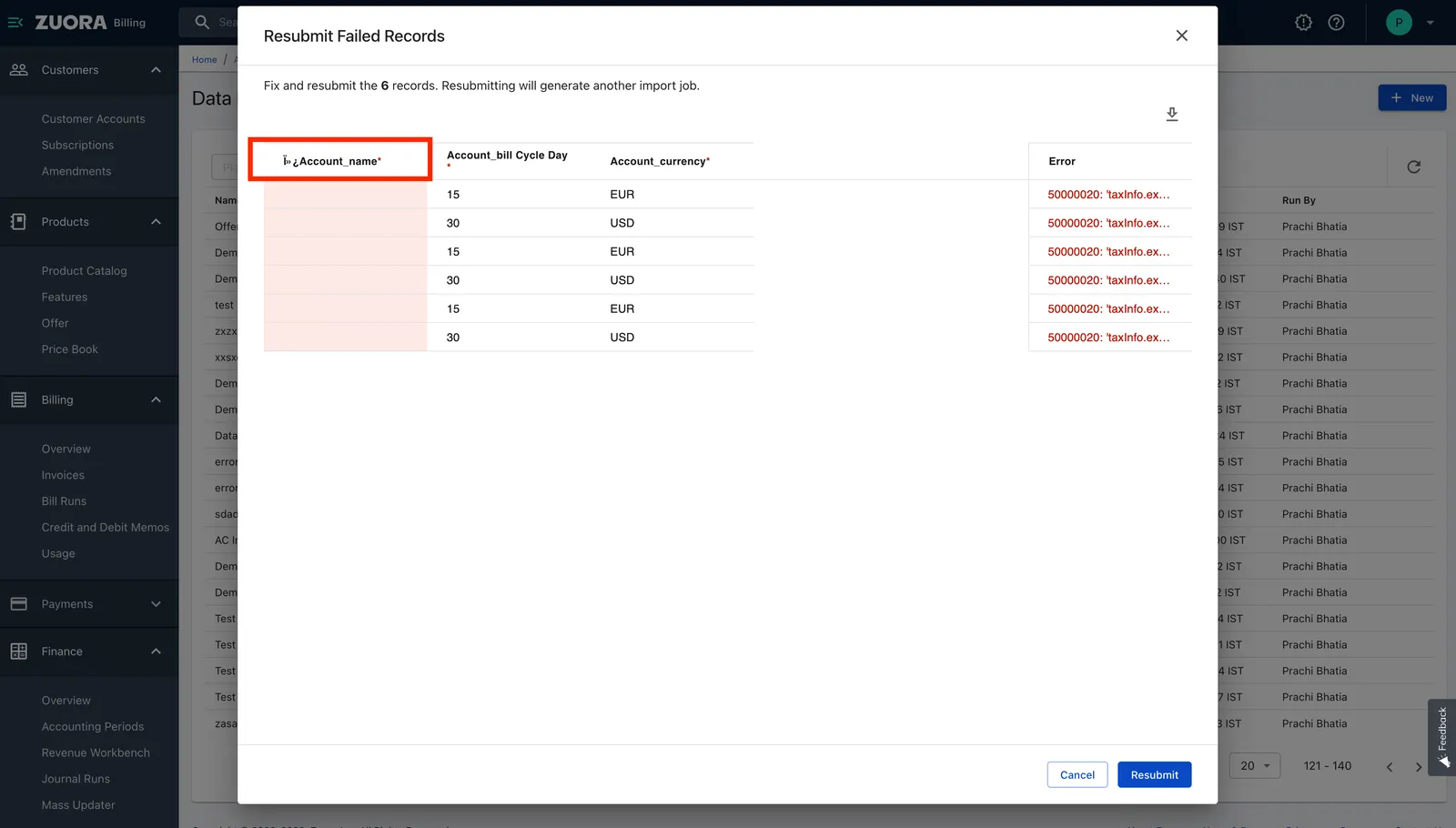
Task: Expand the Payments section chevron
Action: point(156,604)
